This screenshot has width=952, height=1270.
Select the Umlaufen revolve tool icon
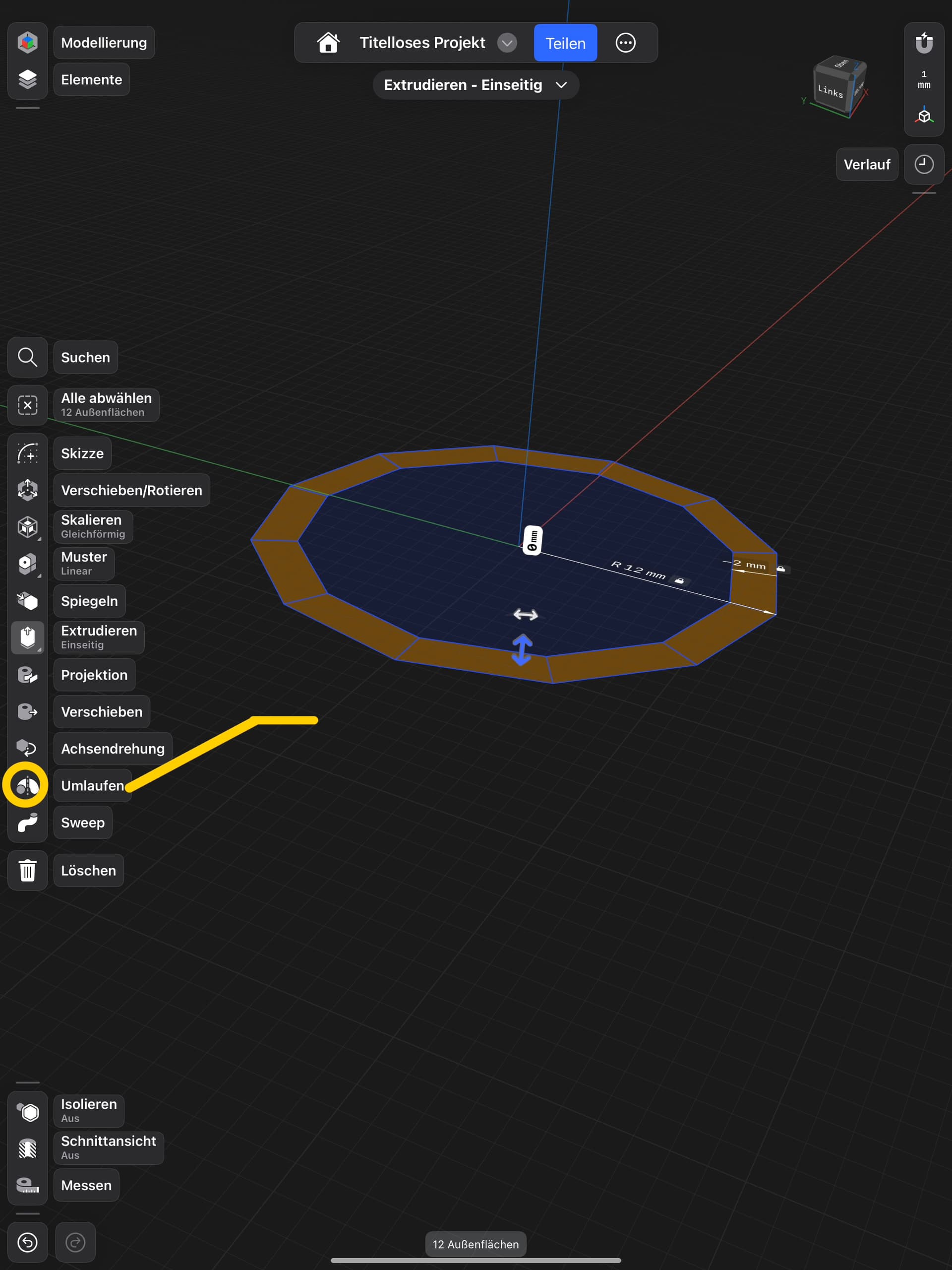pos(28,785)
